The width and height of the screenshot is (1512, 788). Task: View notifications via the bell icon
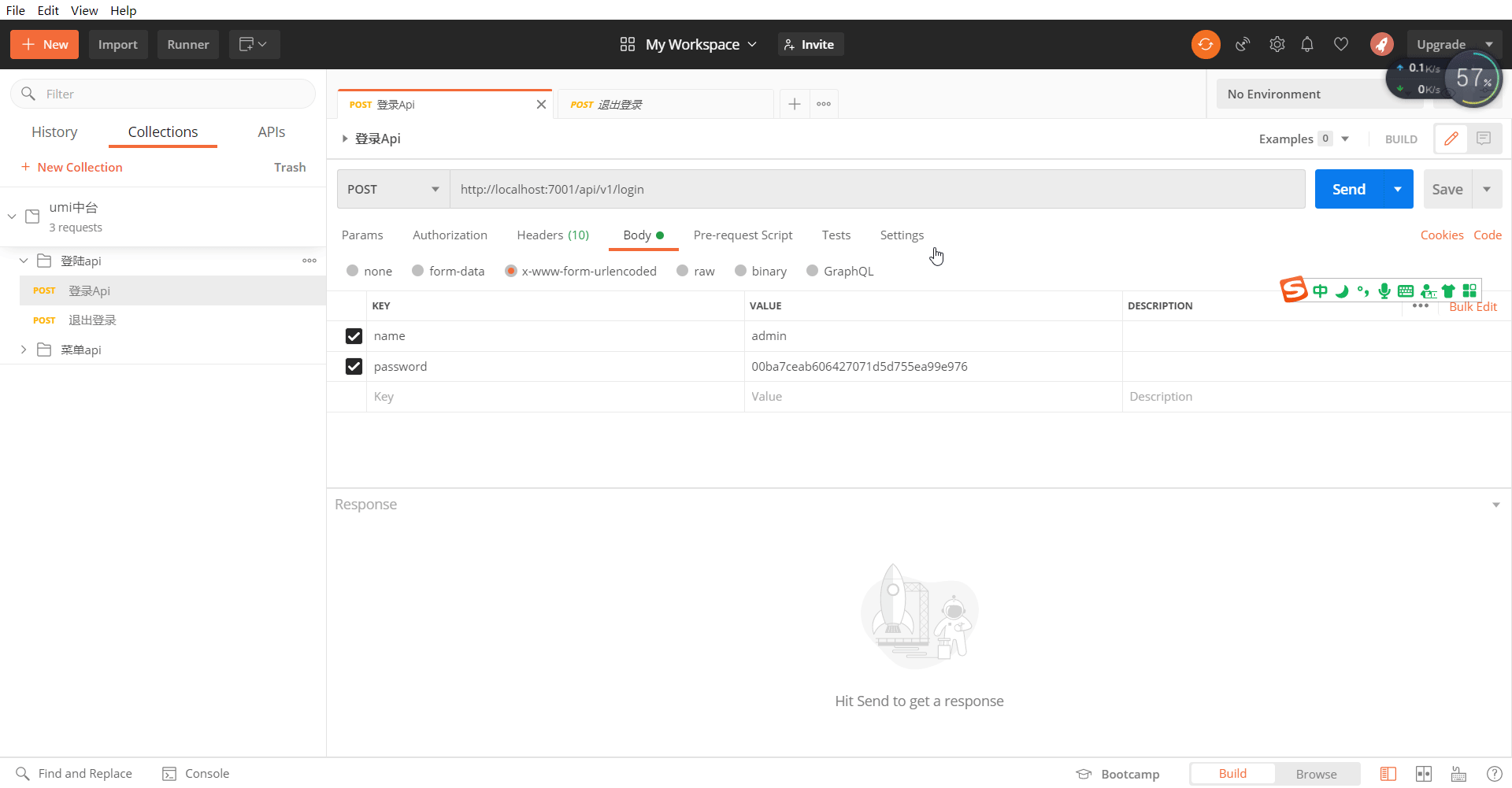coord(1308,44)
